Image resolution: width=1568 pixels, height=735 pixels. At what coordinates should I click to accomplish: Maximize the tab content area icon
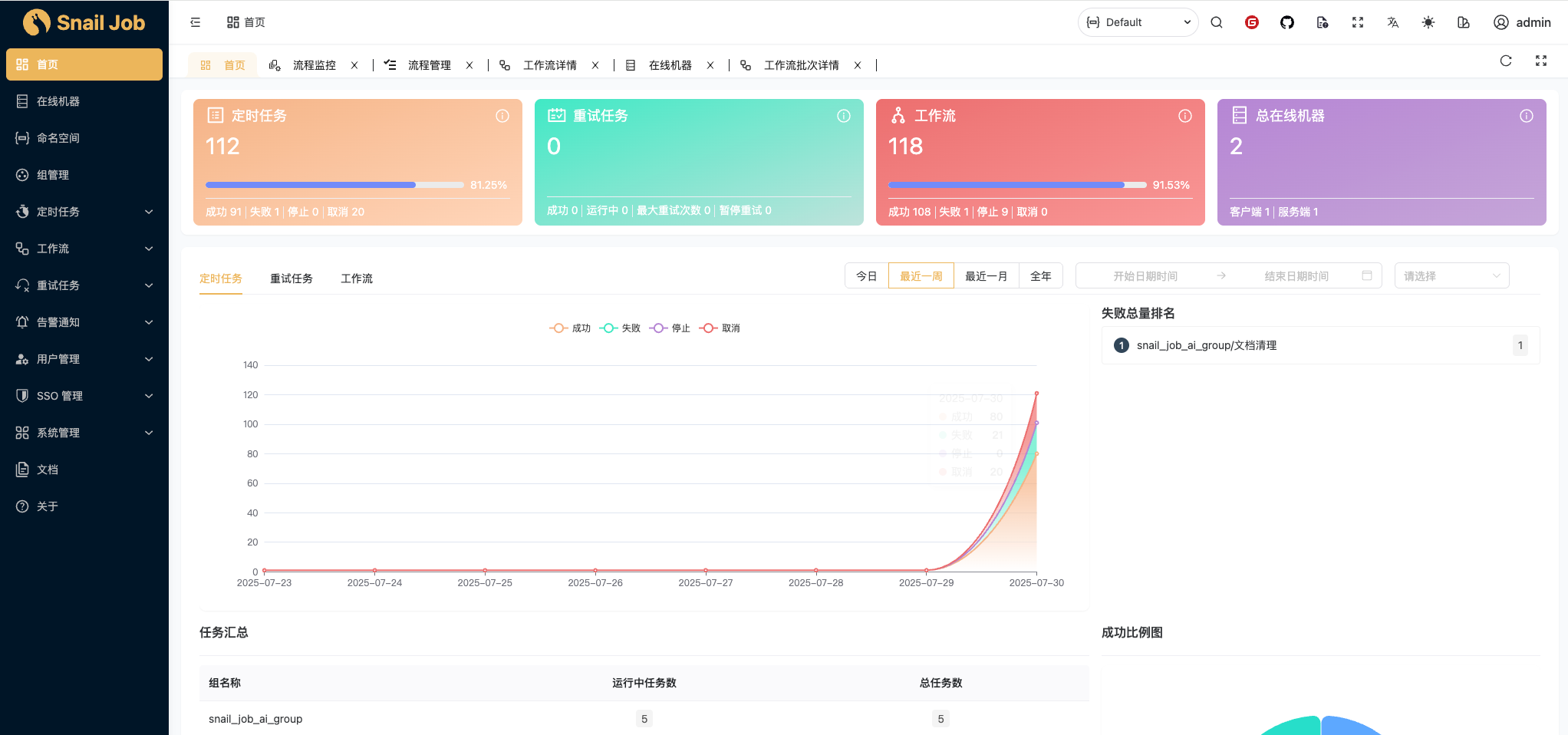click(1541, 61)
